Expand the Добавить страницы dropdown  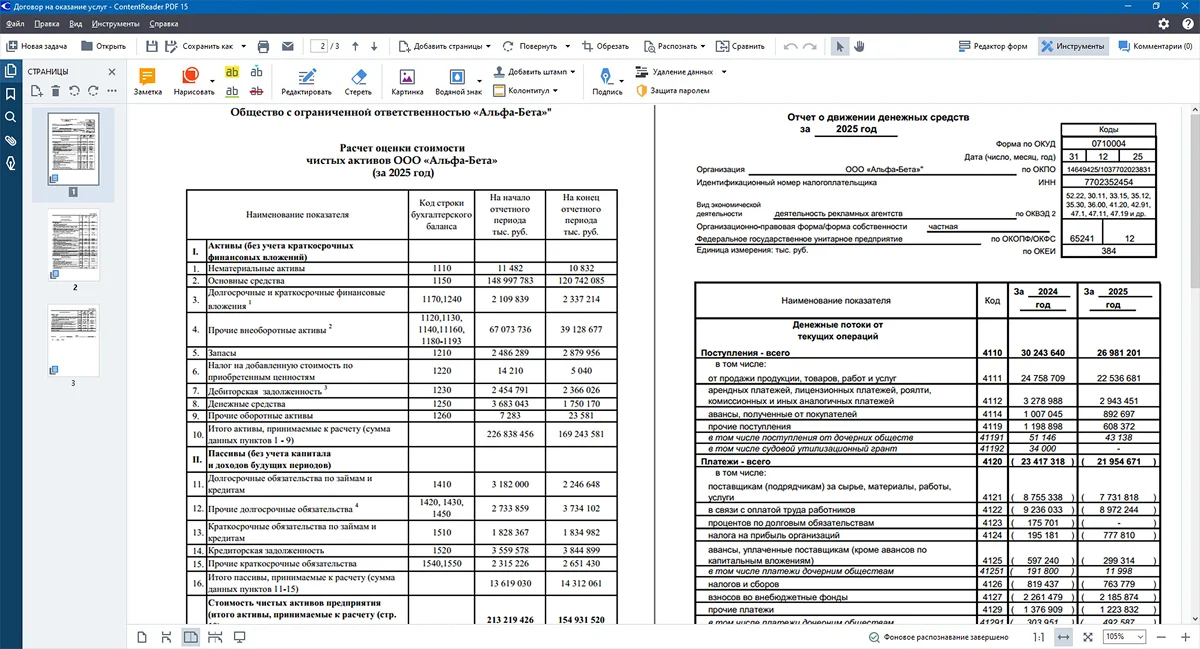[444, 46]
